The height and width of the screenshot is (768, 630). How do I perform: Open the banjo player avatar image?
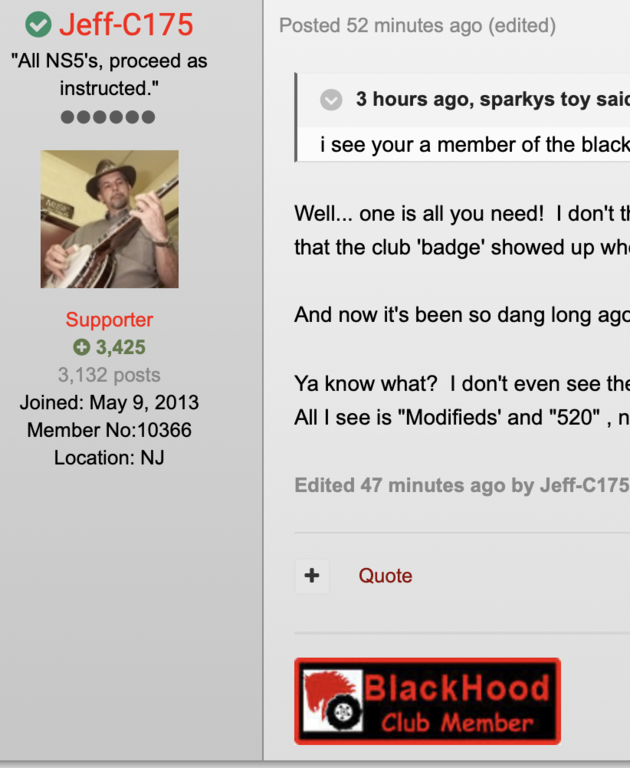(109, 219)
